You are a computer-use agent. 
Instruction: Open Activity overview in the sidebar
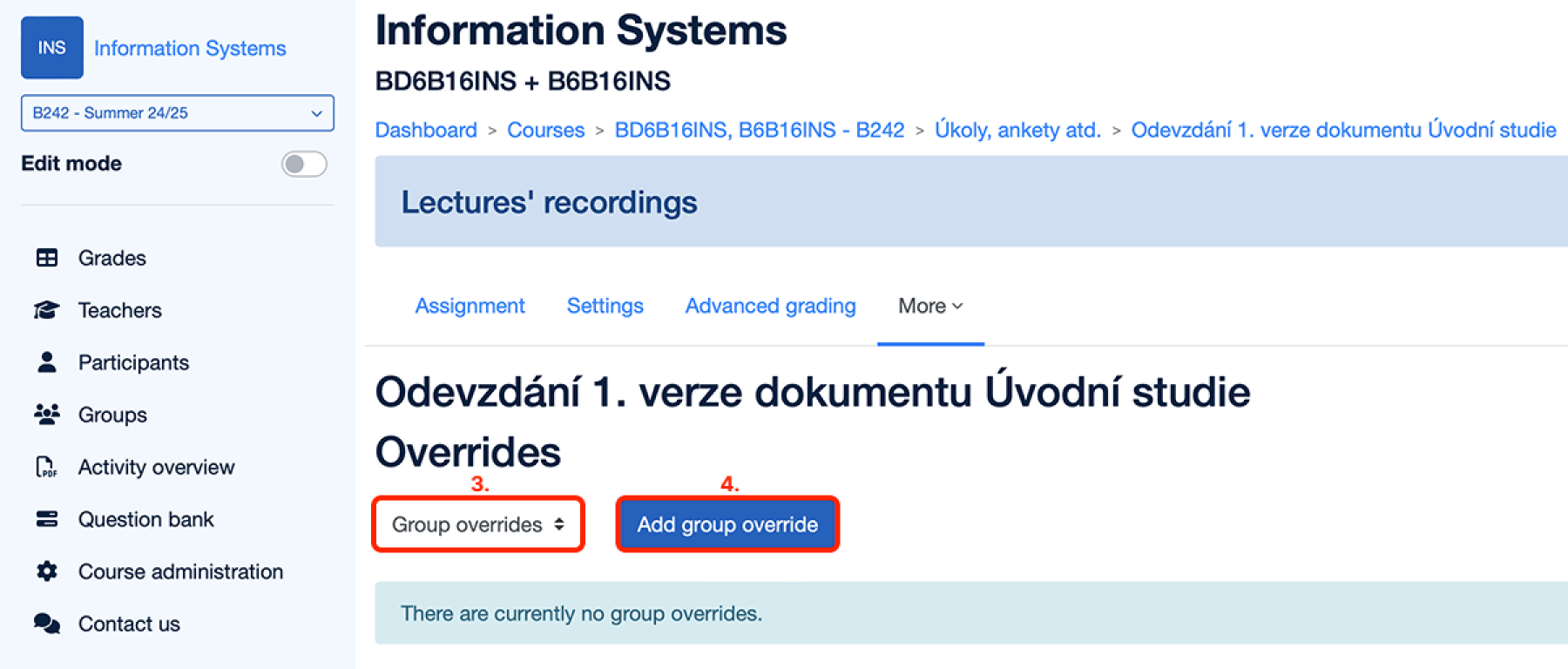point(157,467)
